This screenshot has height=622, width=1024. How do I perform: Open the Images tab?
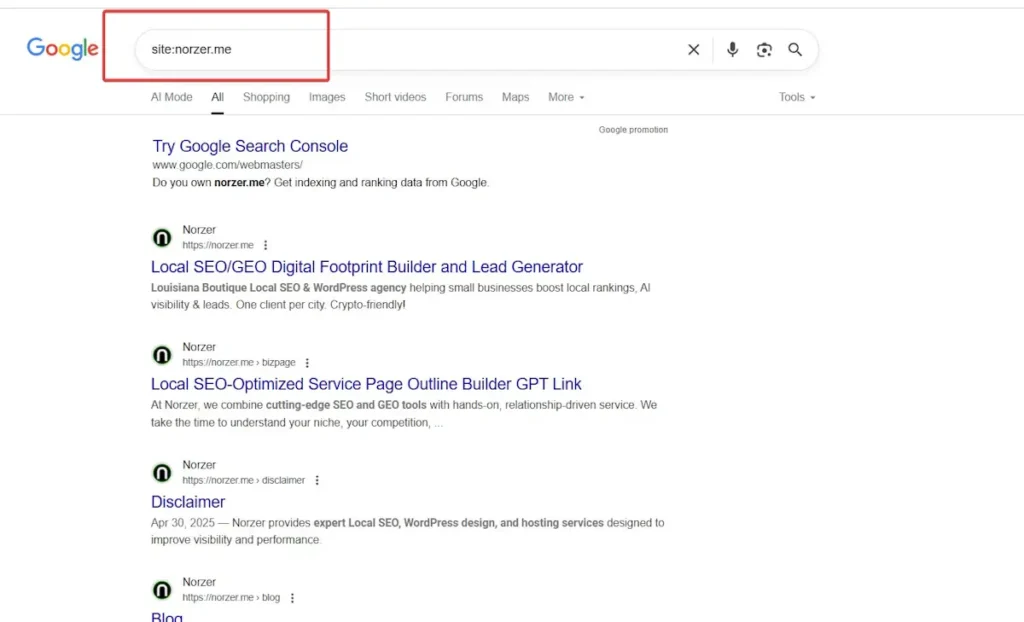point(327,97)
